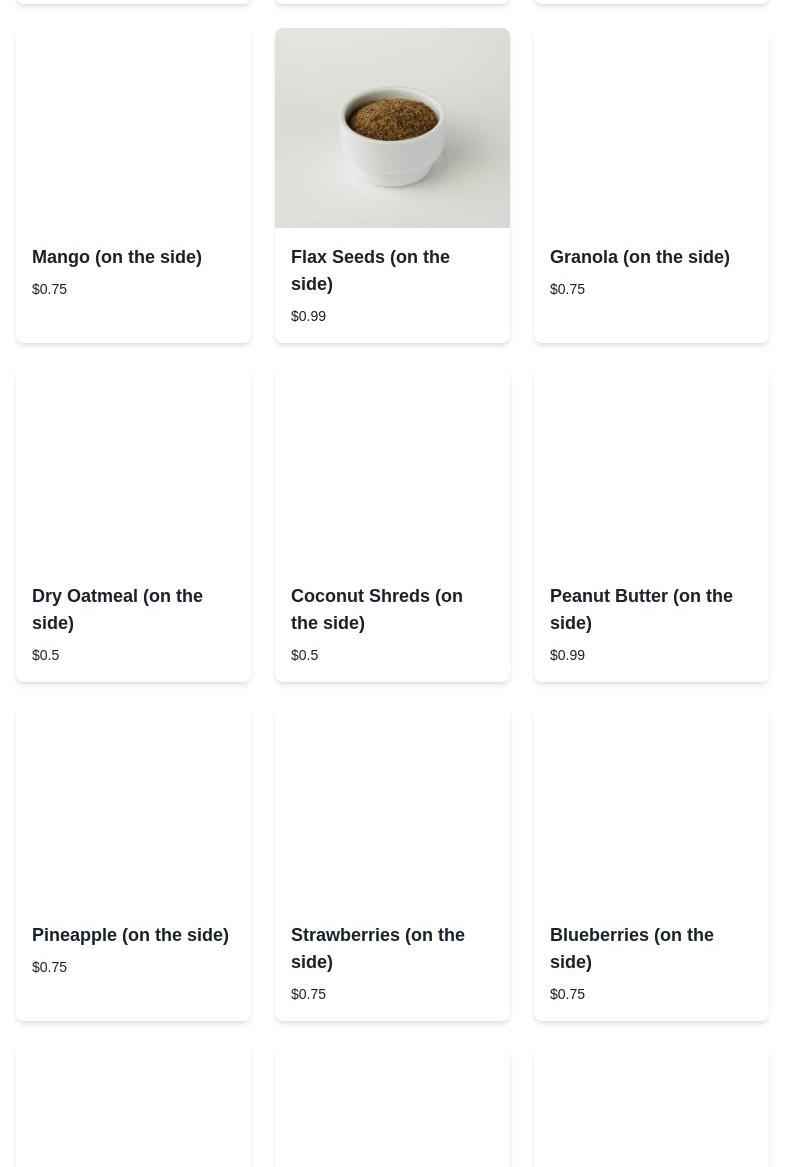Click the Flax Seeds (on the side) title
785x1167 pixels.
370,270
